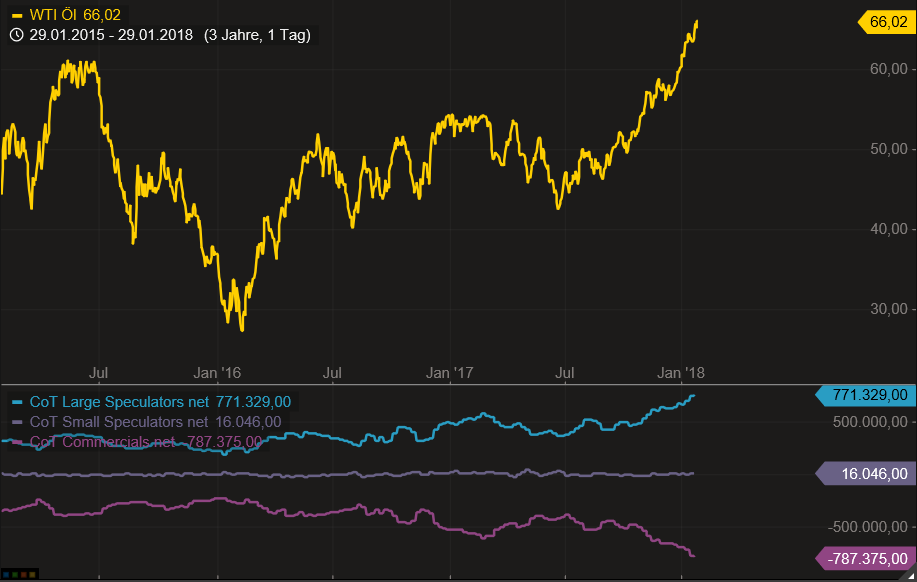Click the '3 Jahre, 1 Tag' period text

click(257, 35)
